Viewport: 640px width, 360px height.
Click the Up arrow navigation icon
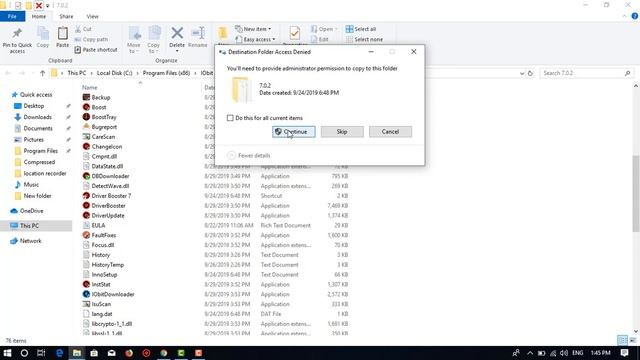[x=42, y=73]
